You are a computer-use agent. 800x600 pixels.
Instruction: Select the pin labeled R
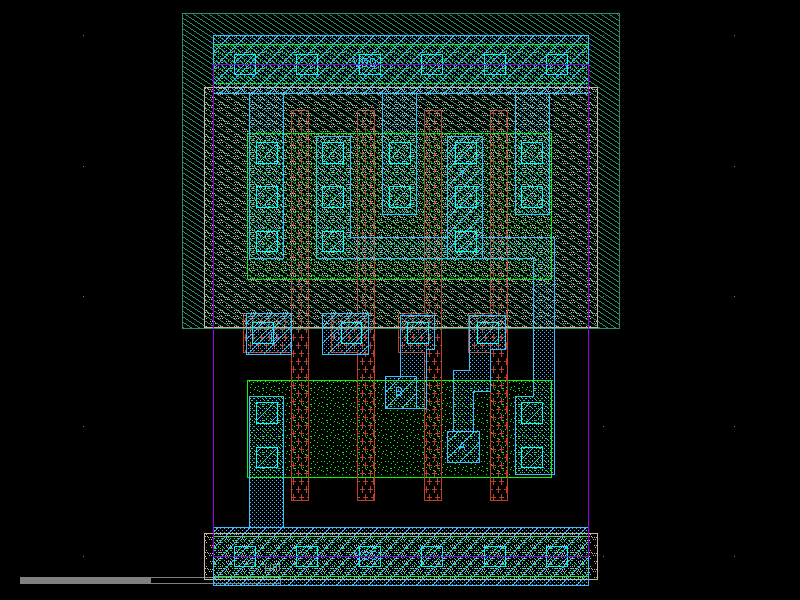tap(401, 392)
